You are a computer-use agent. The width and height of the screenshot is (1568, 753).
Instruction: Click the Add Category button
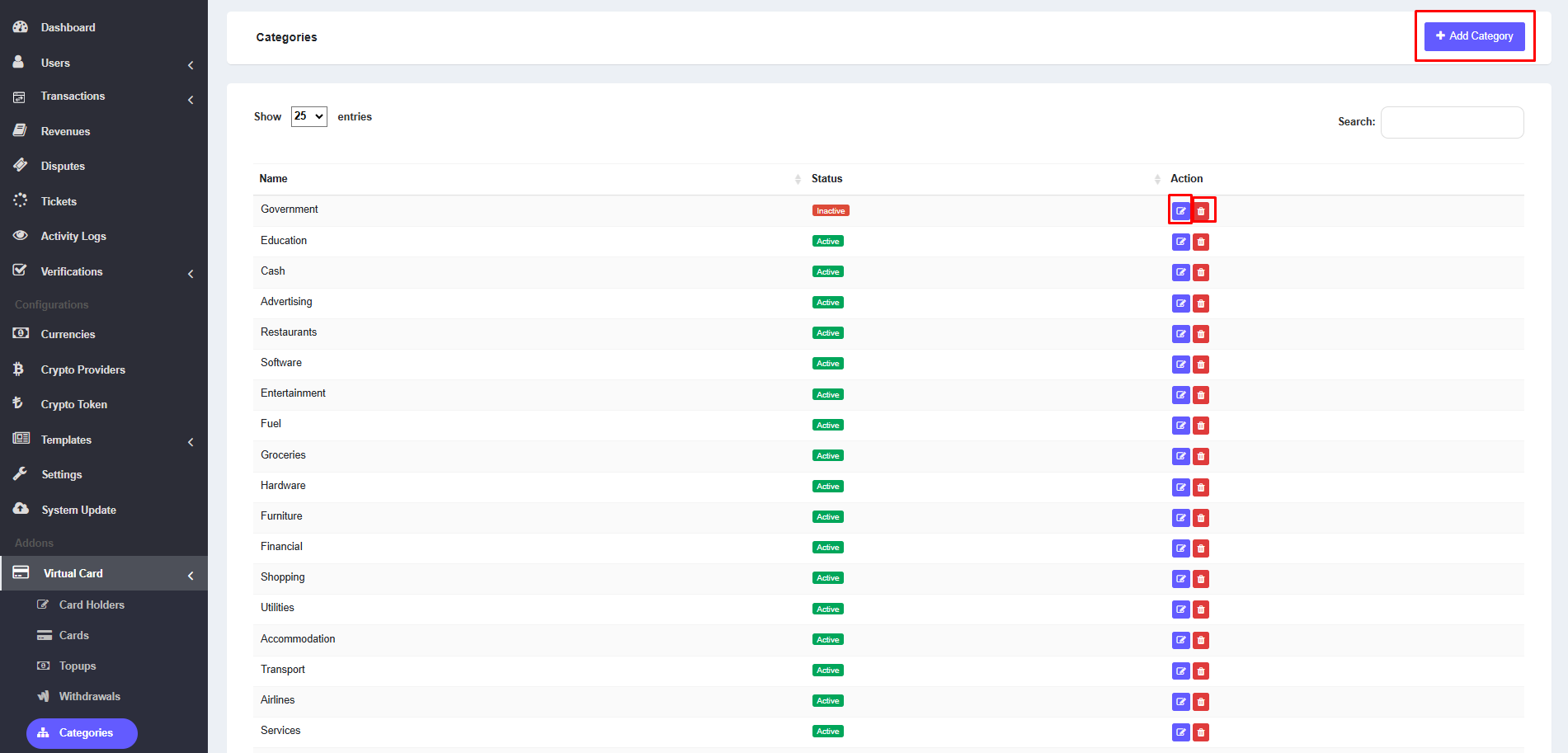tap(1474, 36)
